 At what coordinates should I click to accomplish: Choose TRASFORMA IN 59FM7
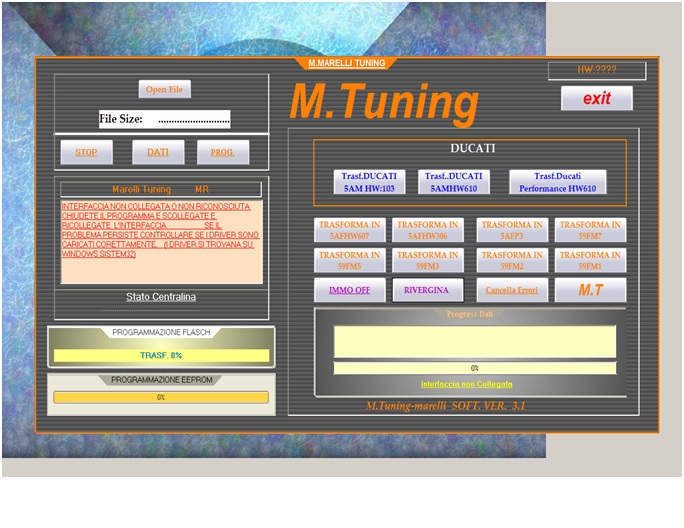[590, 230]
